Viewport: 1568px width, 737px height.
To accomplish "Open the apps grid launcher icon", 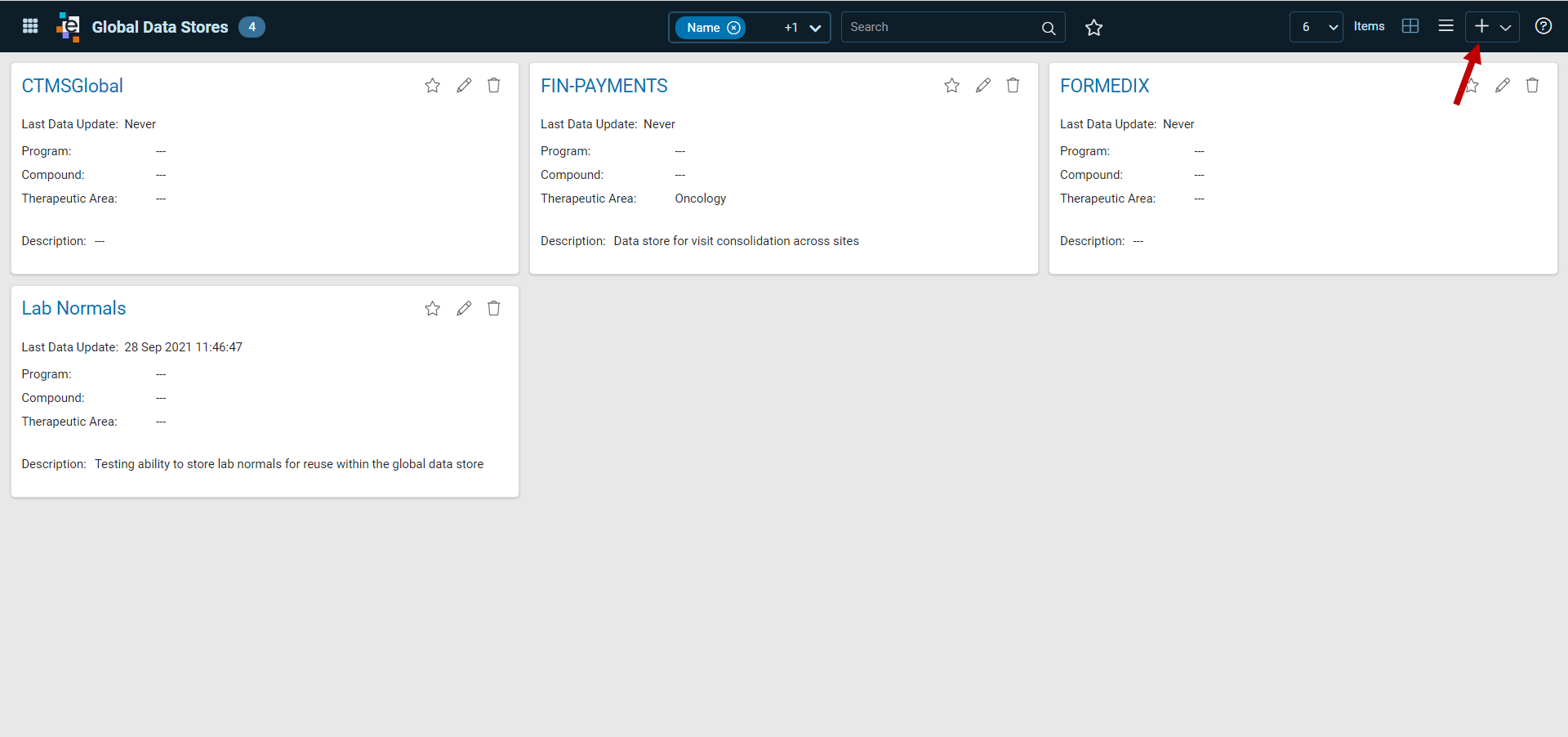I will pyautogui.click(x=30, y=26).
